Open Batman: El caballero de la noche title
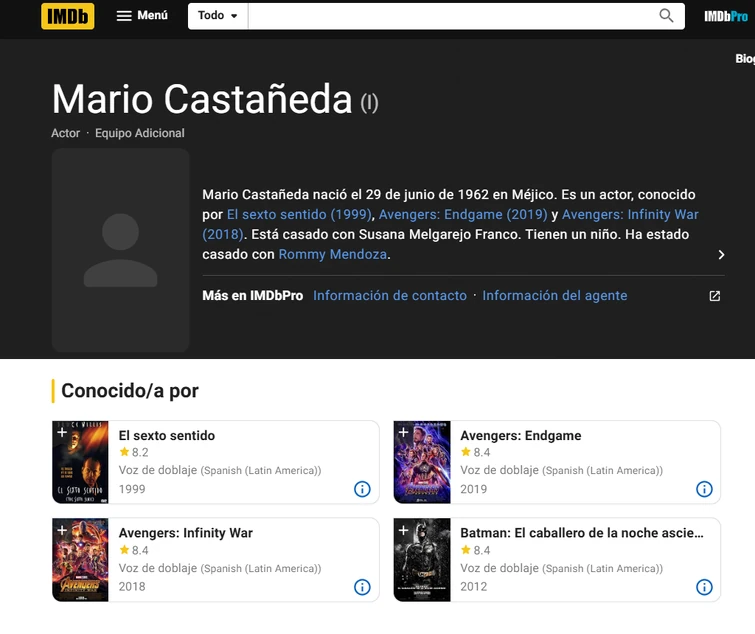 tap(582, 533)
